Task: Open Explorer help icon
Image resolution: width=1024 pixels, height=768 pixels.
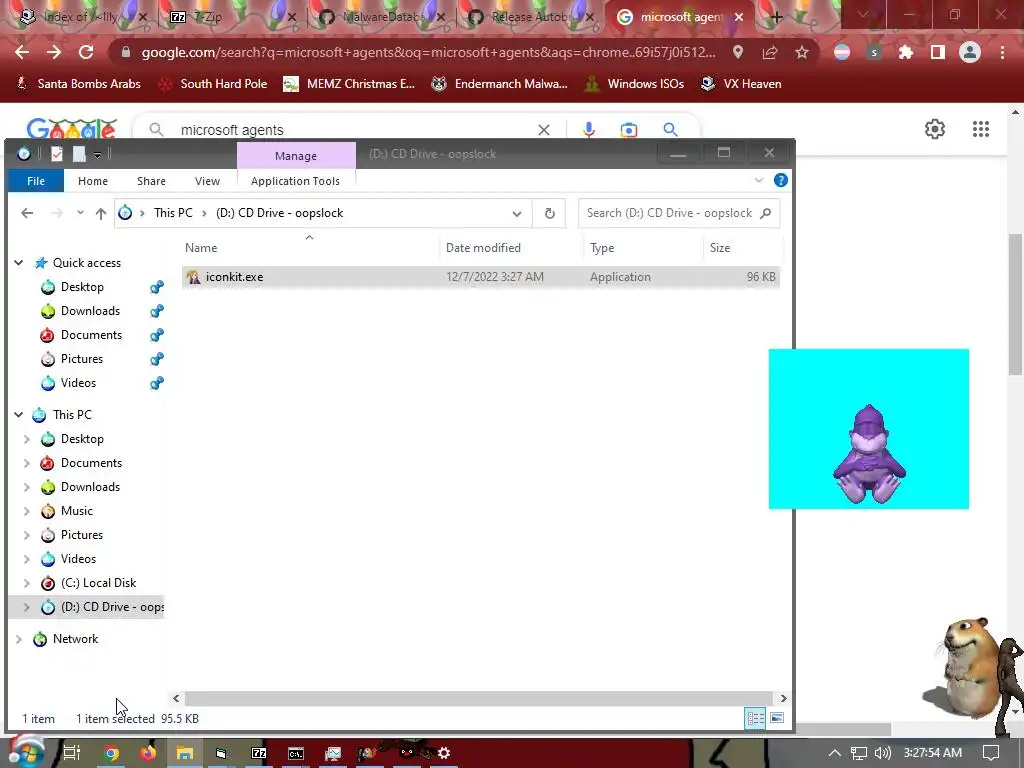Action: pos(780,180)
